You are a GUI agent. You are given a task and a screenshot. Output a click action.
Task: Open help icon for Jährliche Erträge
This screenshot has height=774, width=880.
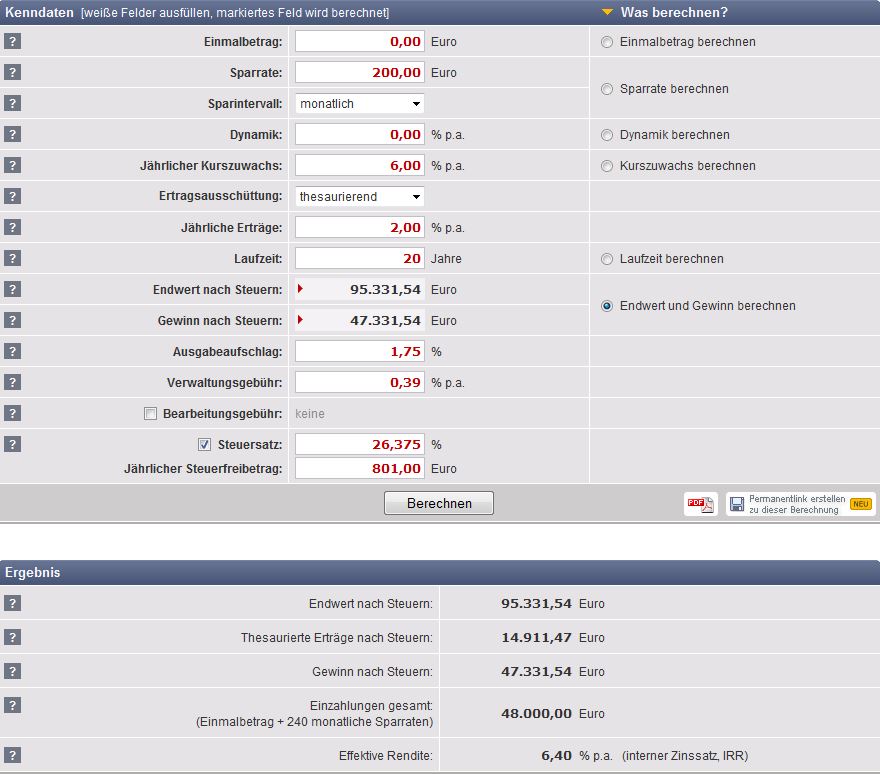12,227
